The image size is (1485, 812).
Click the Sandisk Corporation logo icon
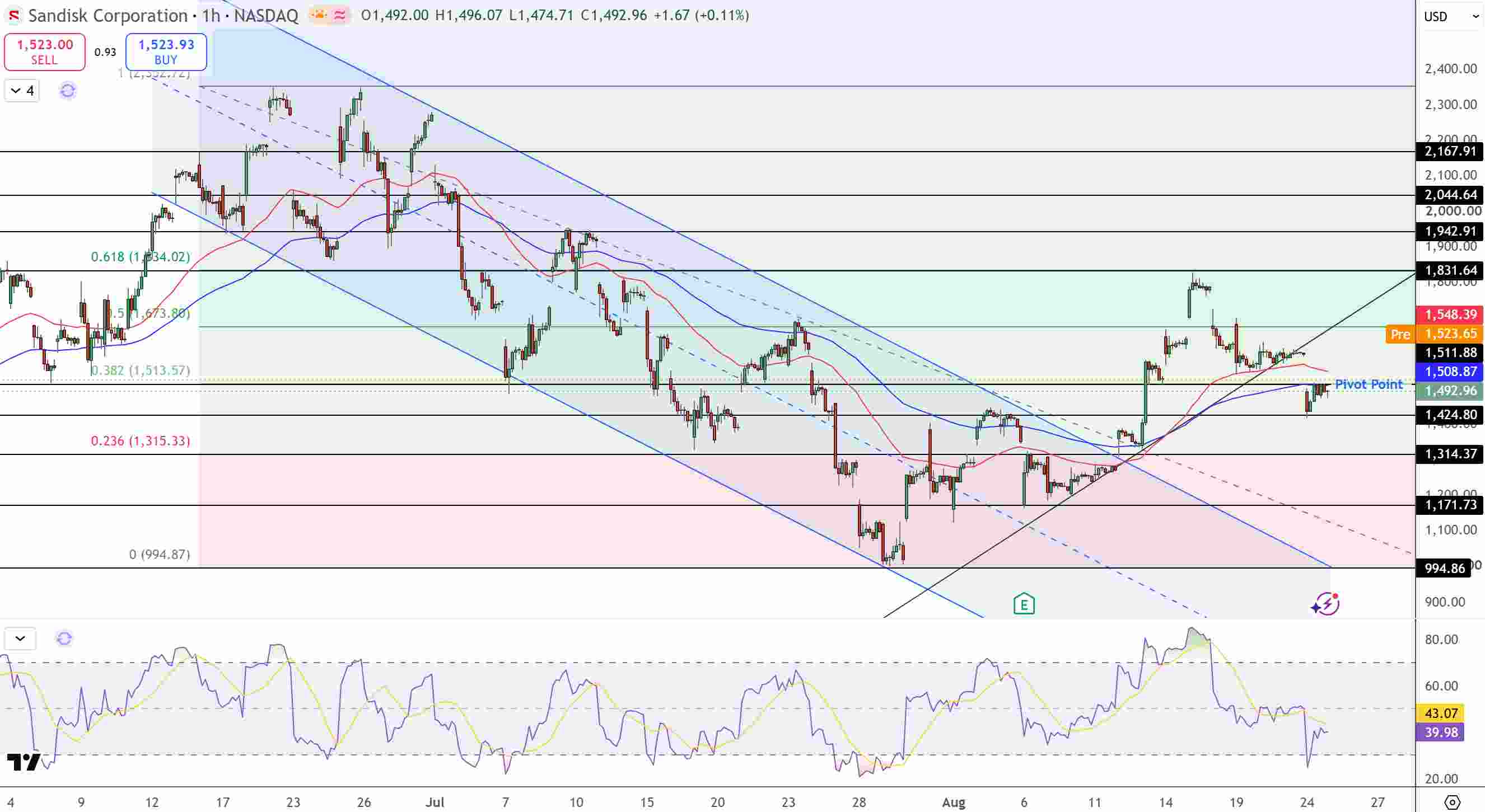pyautogui.click(x=14, y=16)
